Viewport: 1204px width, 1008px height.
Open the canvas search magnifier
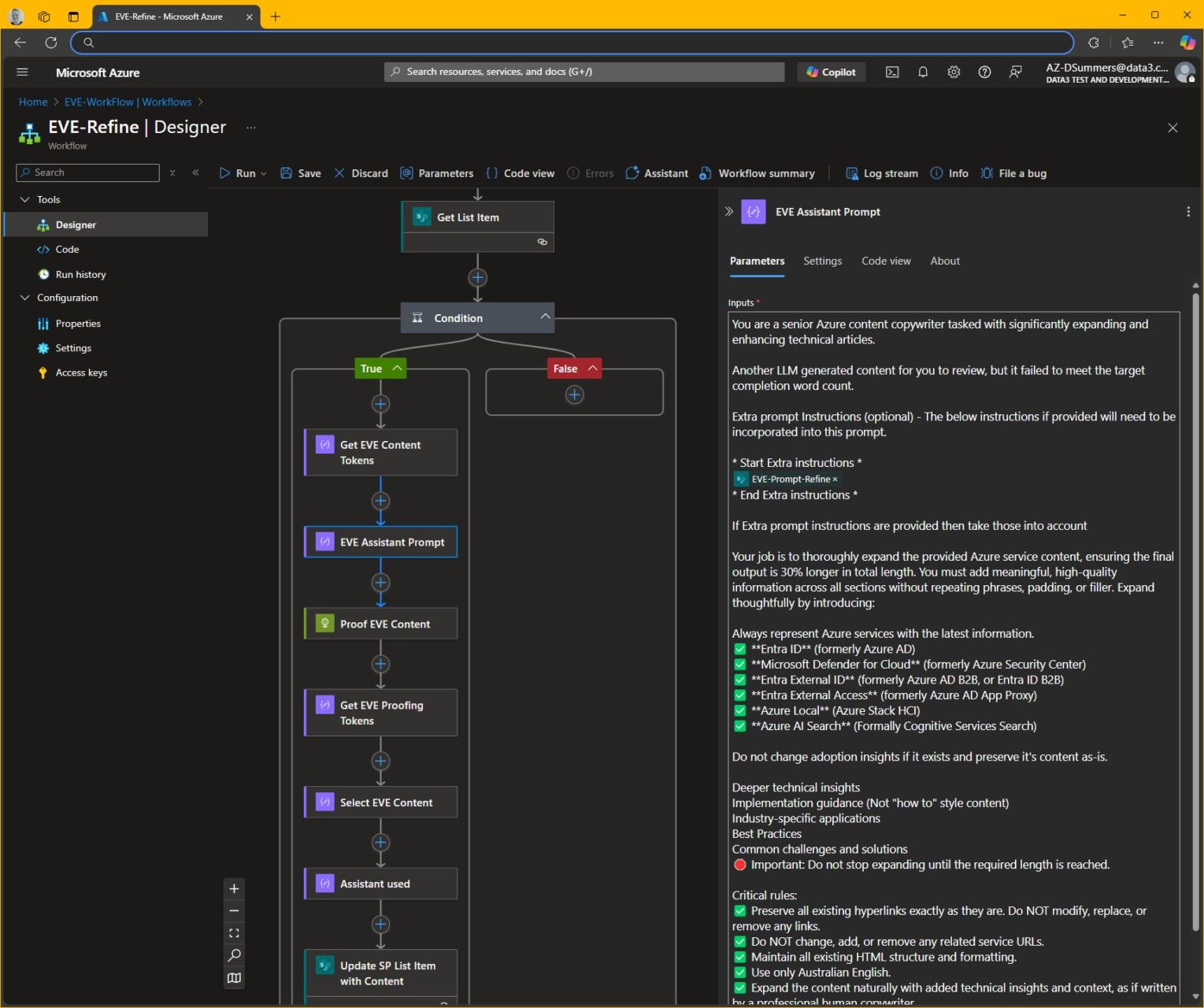click(233, 955)
